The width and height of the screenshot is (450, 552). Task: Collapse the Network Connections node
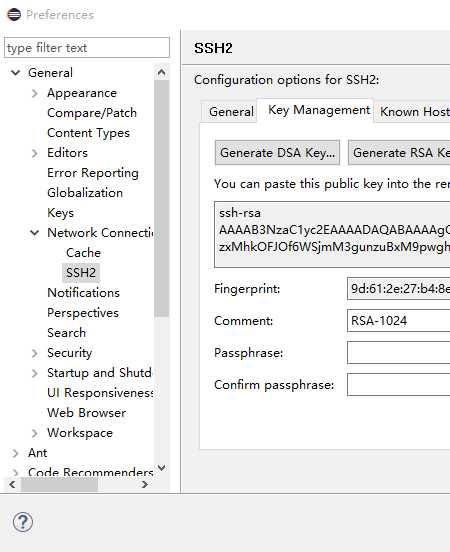click(35, 233)
